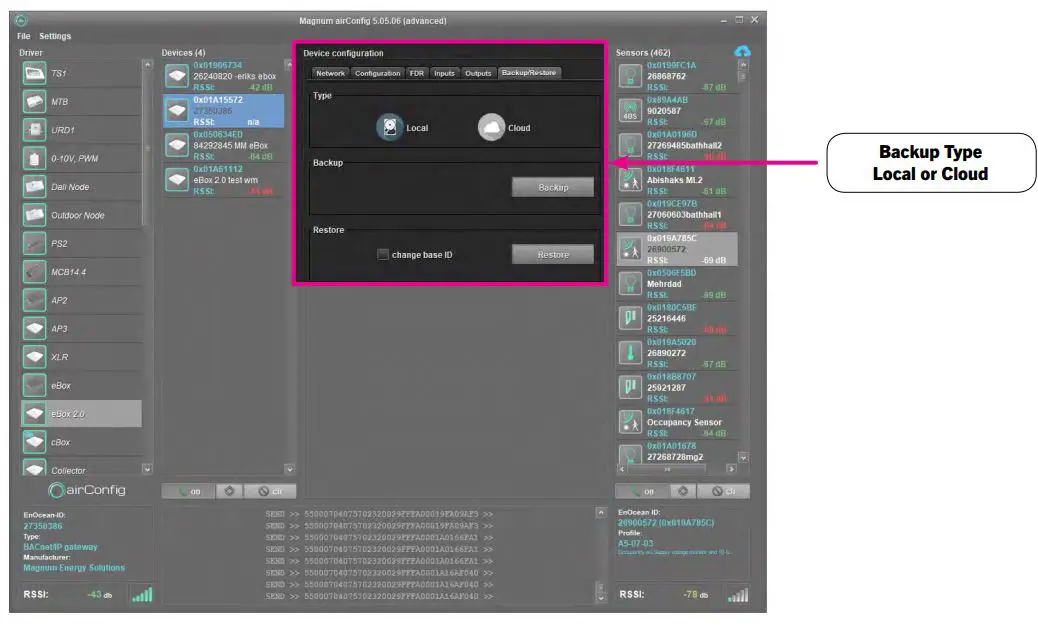Image resolution: width=1038 pixels, height=632 pixels.
Task: Select highlighted sensor 26900572 row
Action: click(x=677, y=249)
